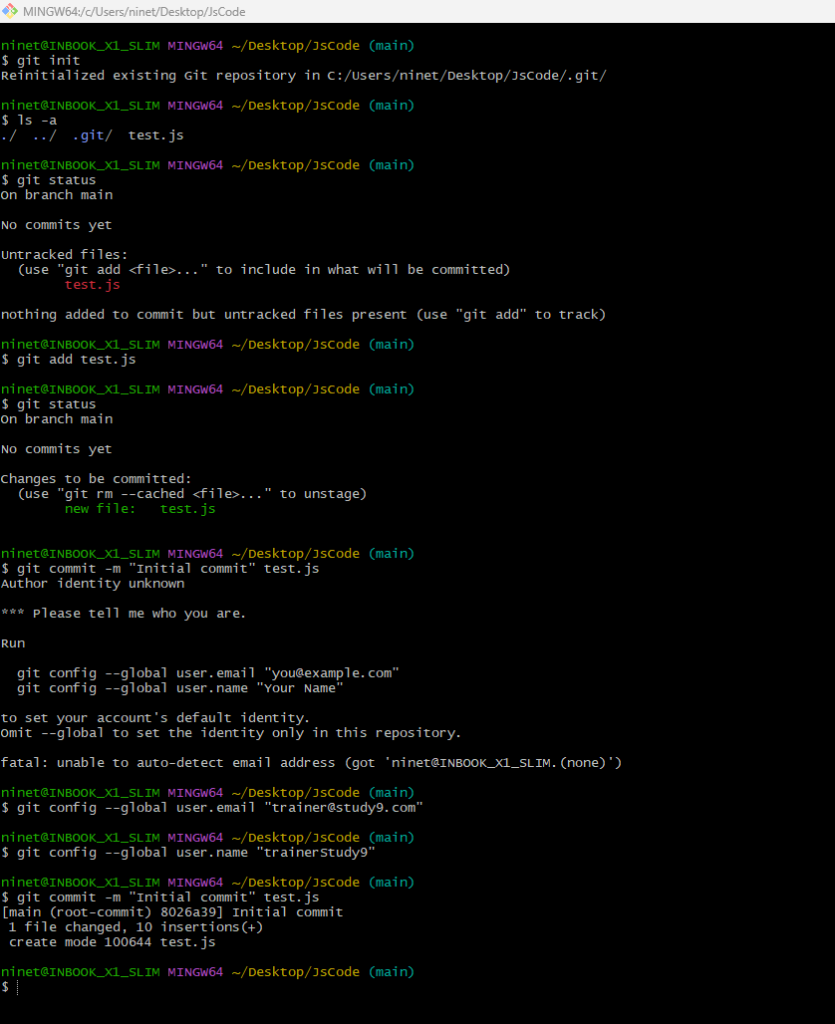Screen dimensions: 835x1024
Task: Click the "Untracked files:" heading
Action: [x=65, y=255]
